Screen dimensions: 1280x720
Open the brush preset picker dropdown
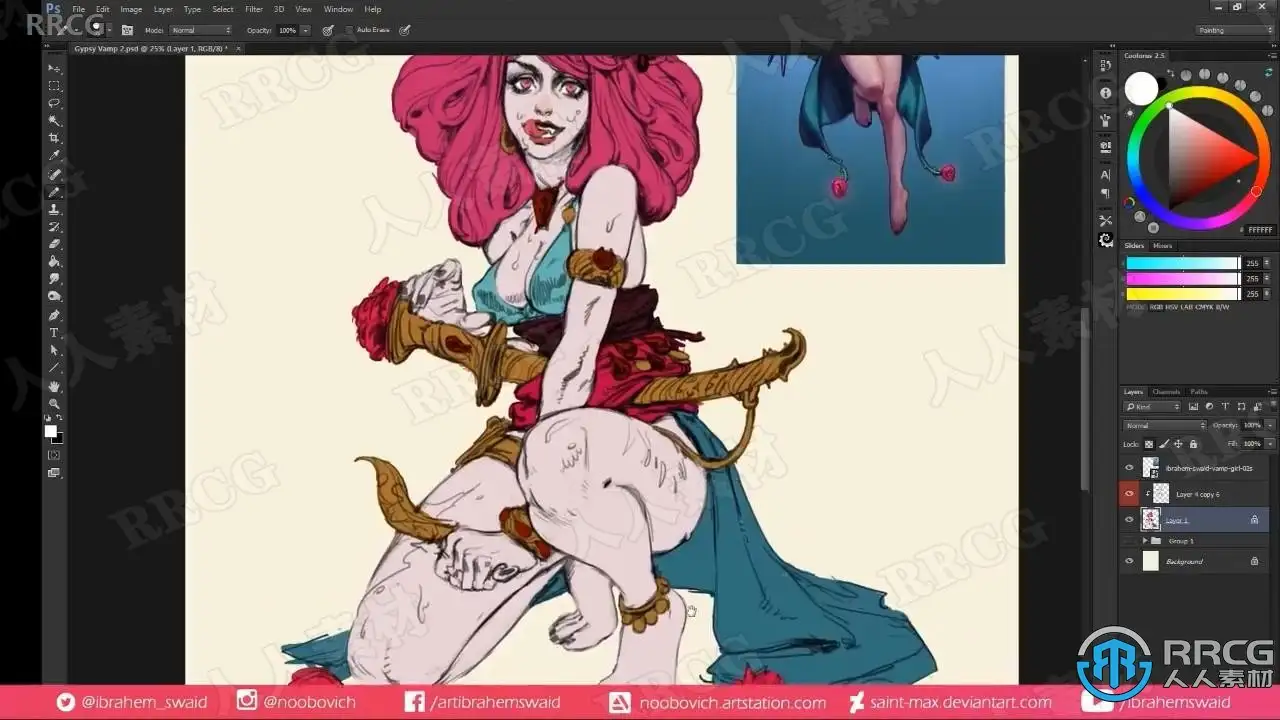click(109, 30)
